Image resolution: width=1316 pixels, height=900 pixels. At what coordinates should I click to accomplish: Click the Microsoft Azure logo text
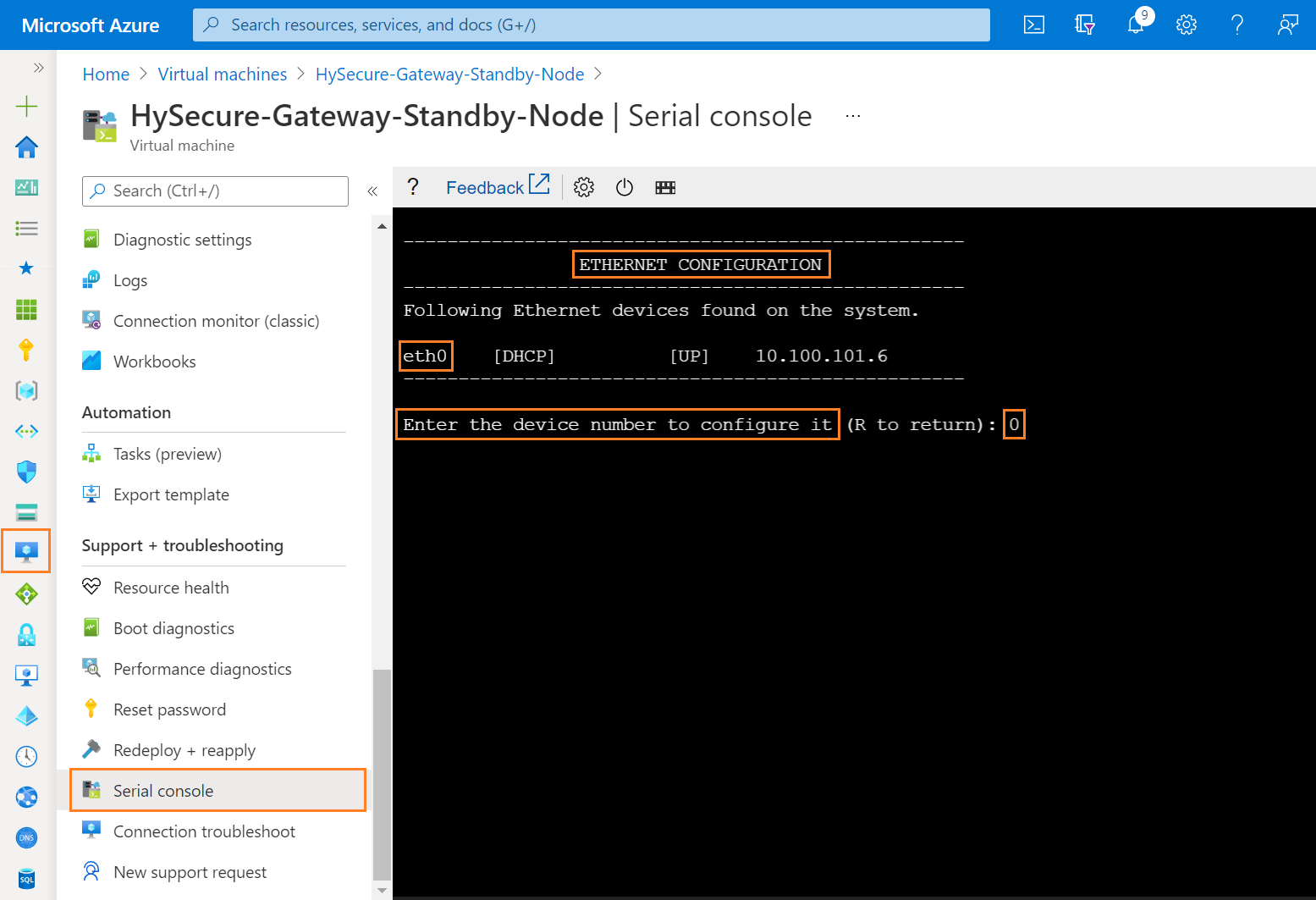click(91, 25)
